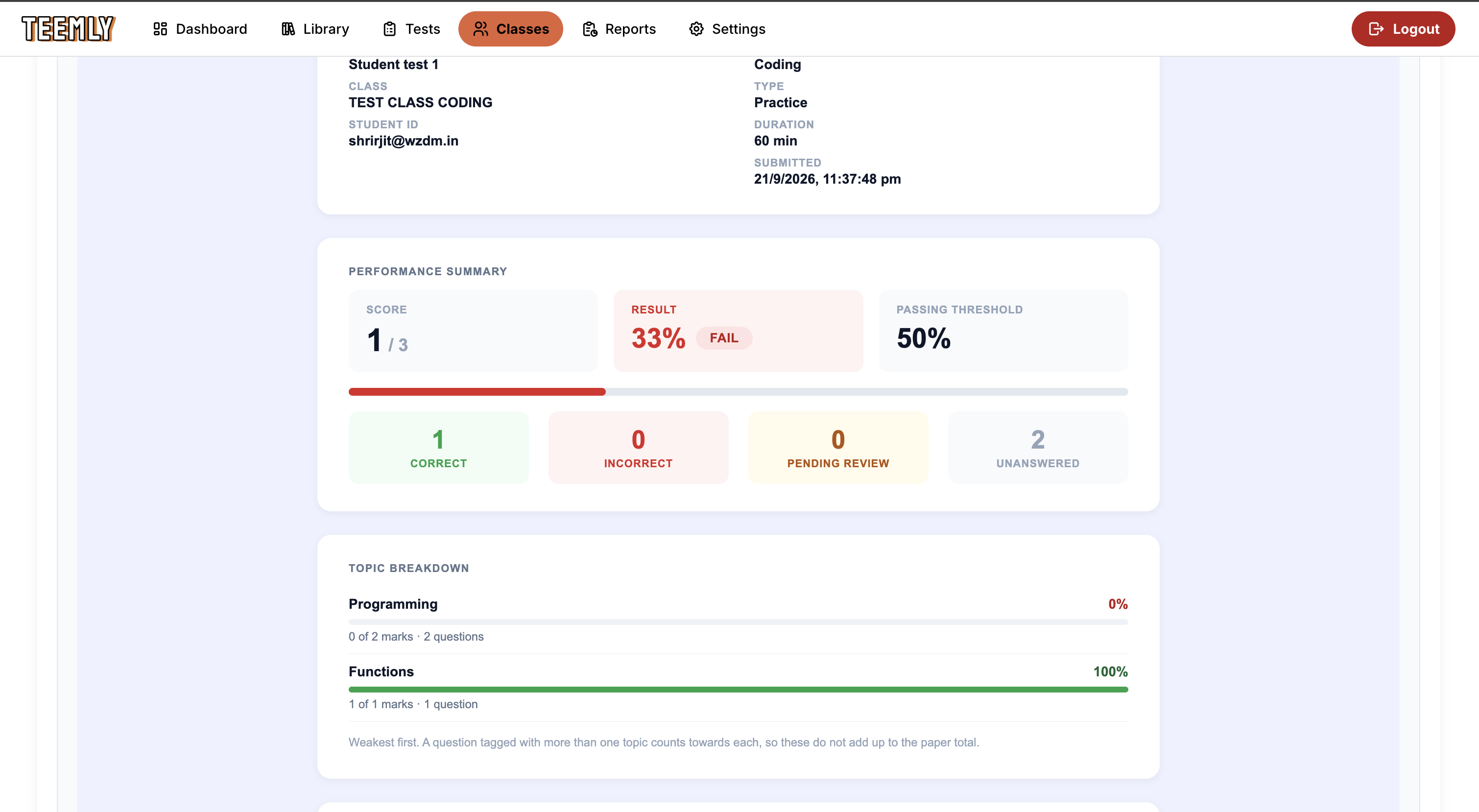Click the FAIL result badge
The width and height of the screenshot is (1479, 812).
click(724, 337)
